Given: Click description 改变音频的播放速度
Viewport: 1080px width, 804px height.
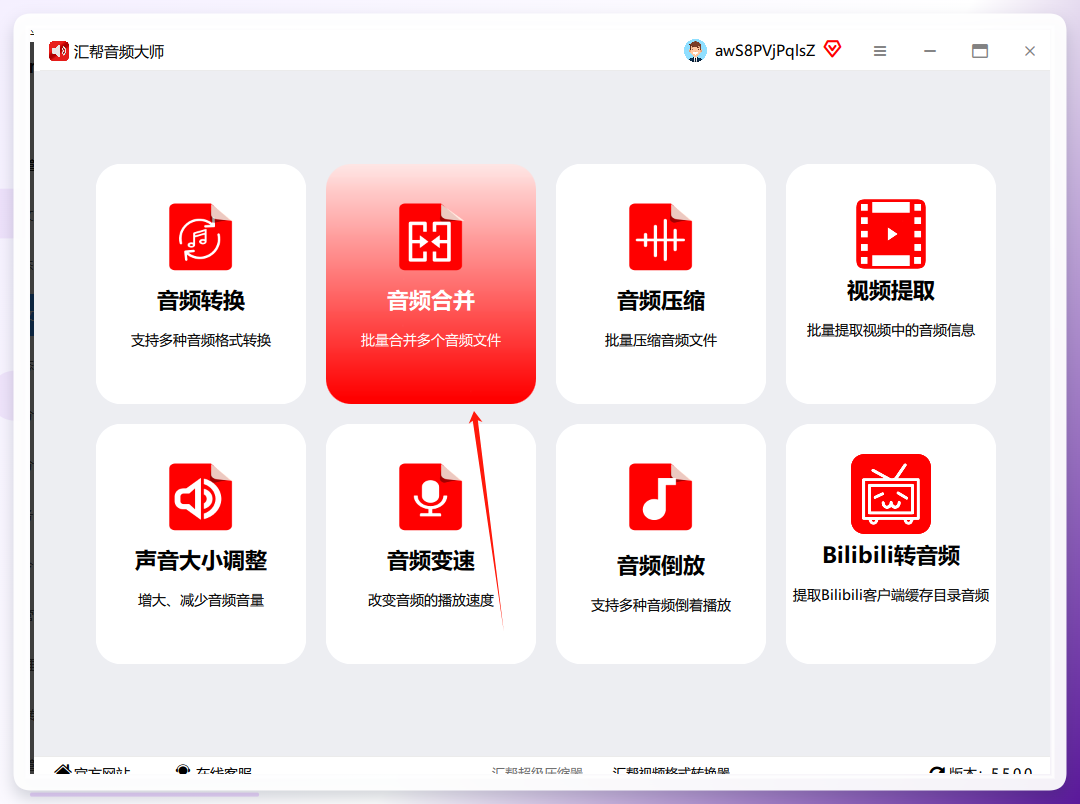Looking at the screenshot, I should pos(430,601).
